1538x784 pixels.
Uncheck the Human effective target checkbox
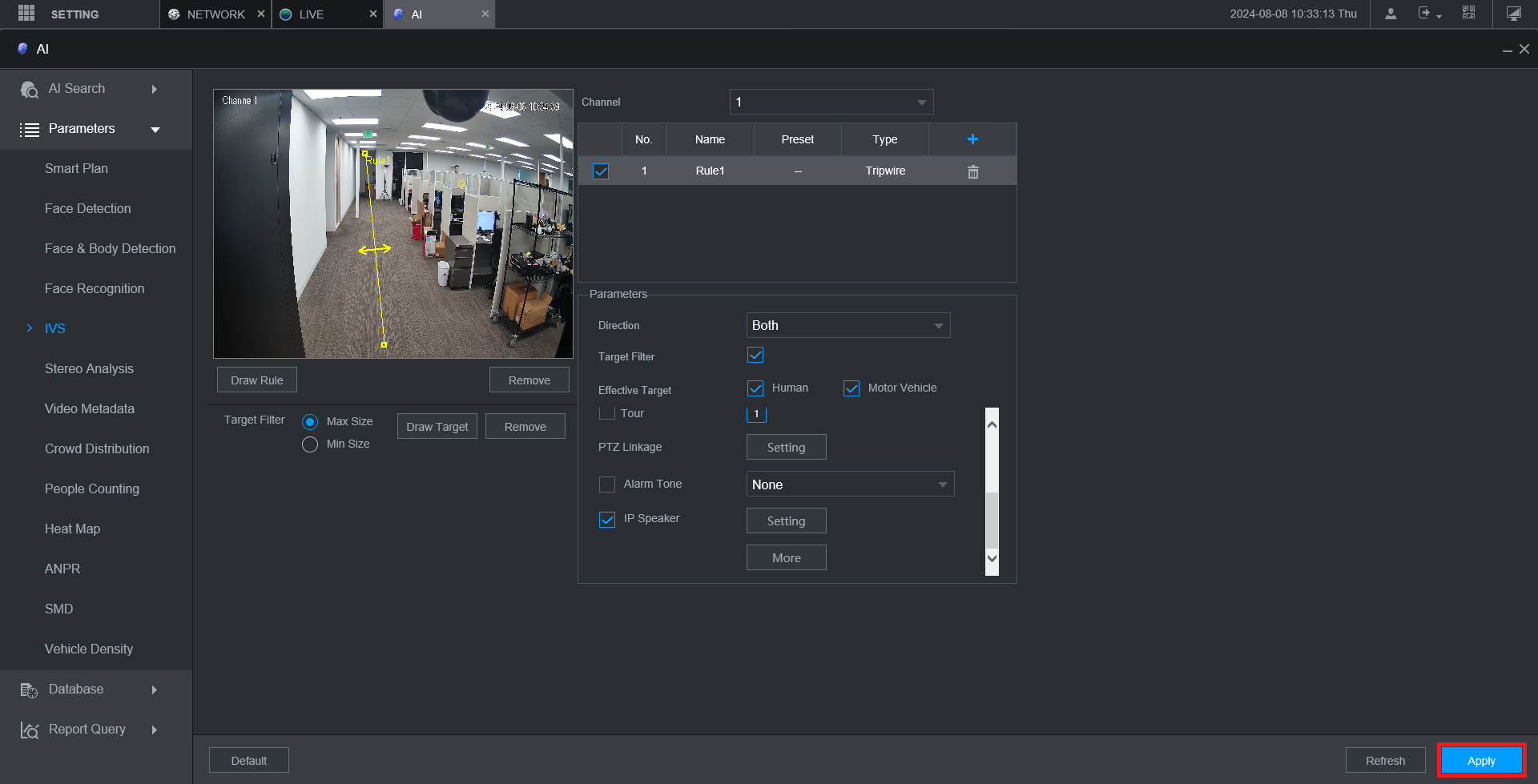[755, 388]
